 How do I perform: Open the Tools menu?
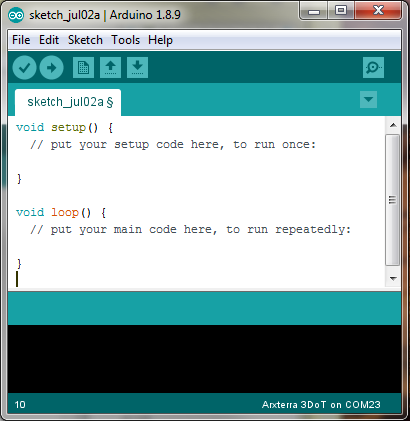125,40
